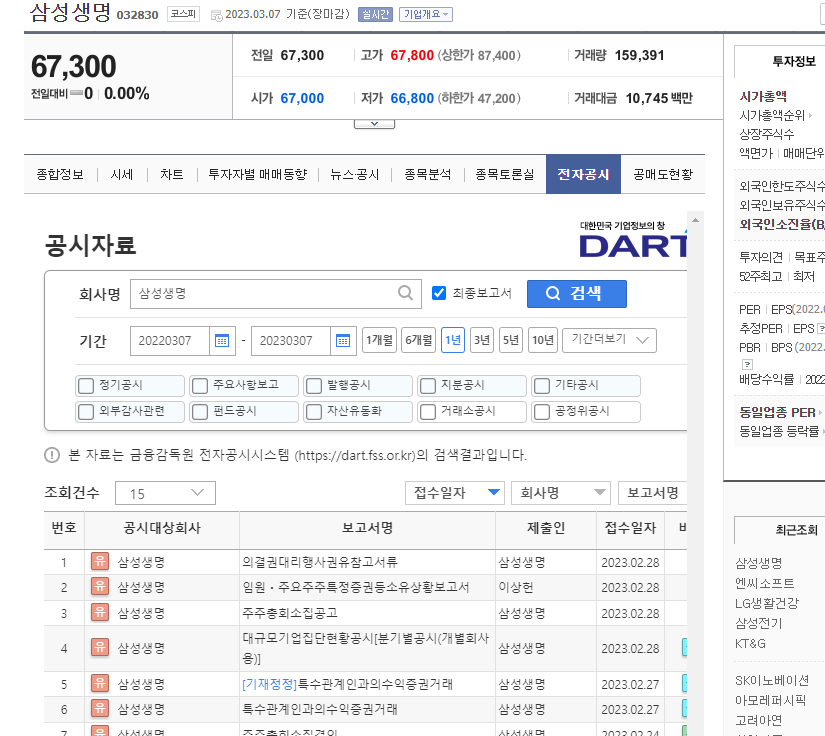Switch to the 종합정보 tab
The width and height of the screenshot is (825, 736).
60,174
